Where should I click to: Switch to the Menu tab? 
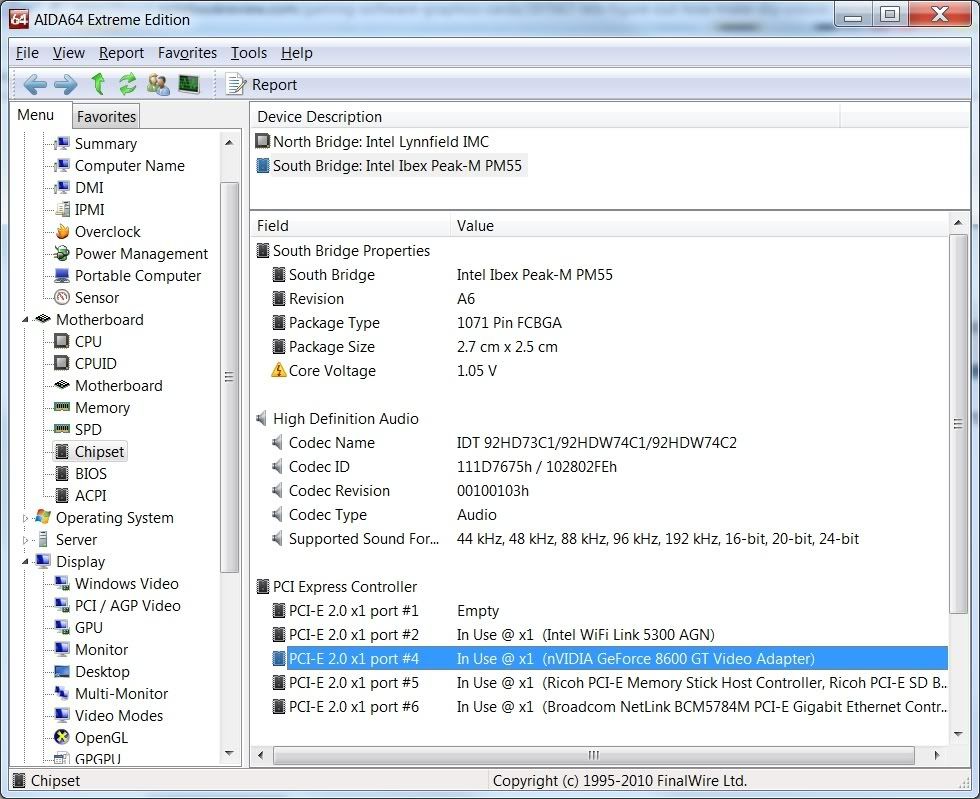tap(36, 115)
